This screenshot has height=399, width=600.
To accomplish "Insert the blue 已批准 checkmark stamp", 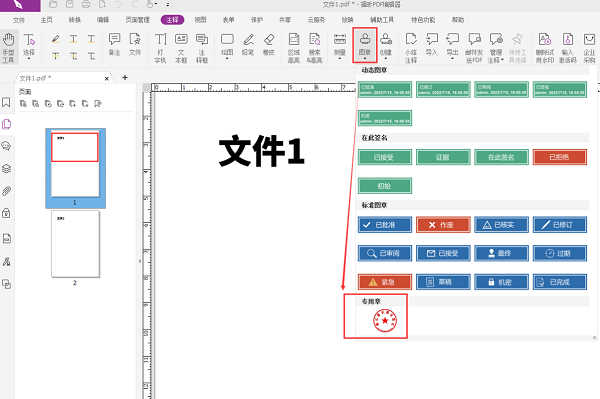I will (385, 225).
